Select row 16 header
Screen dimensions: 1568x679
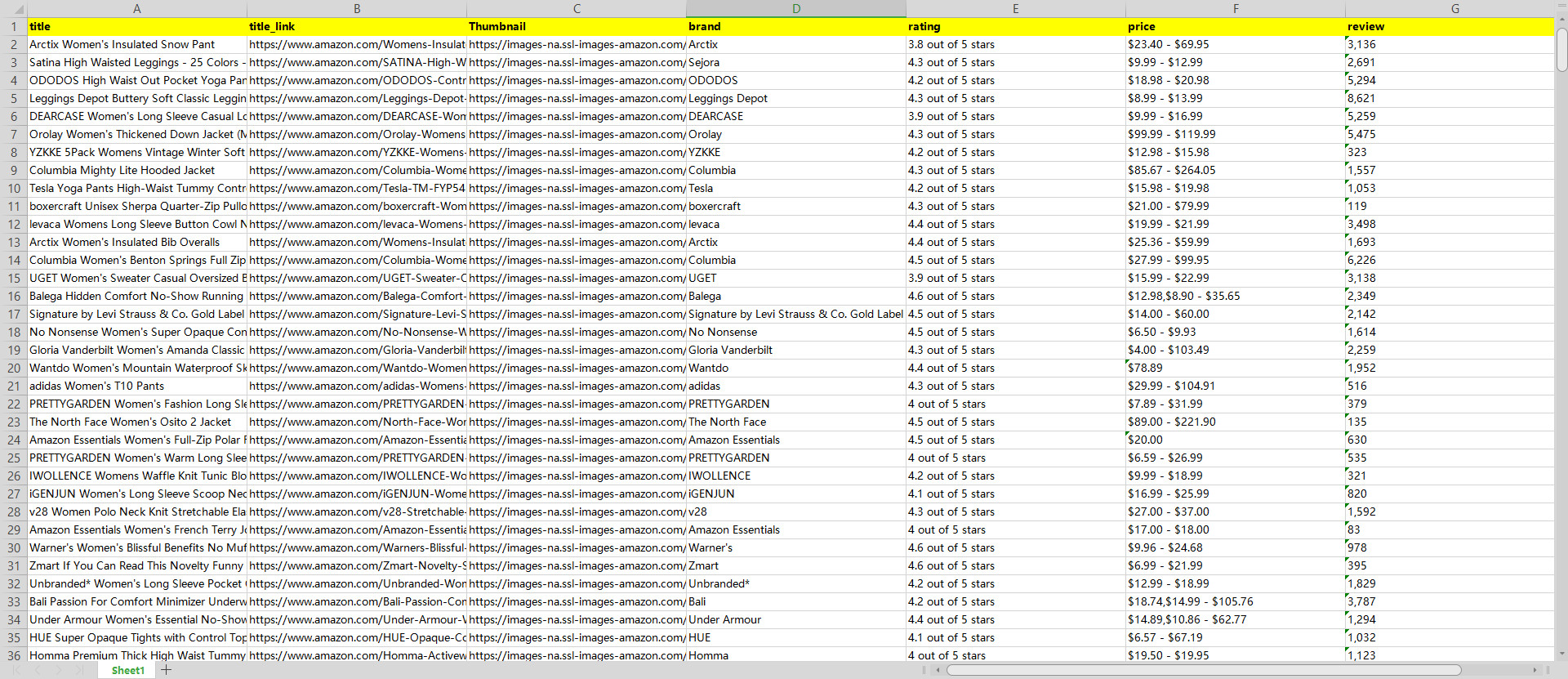coord(14,296)
